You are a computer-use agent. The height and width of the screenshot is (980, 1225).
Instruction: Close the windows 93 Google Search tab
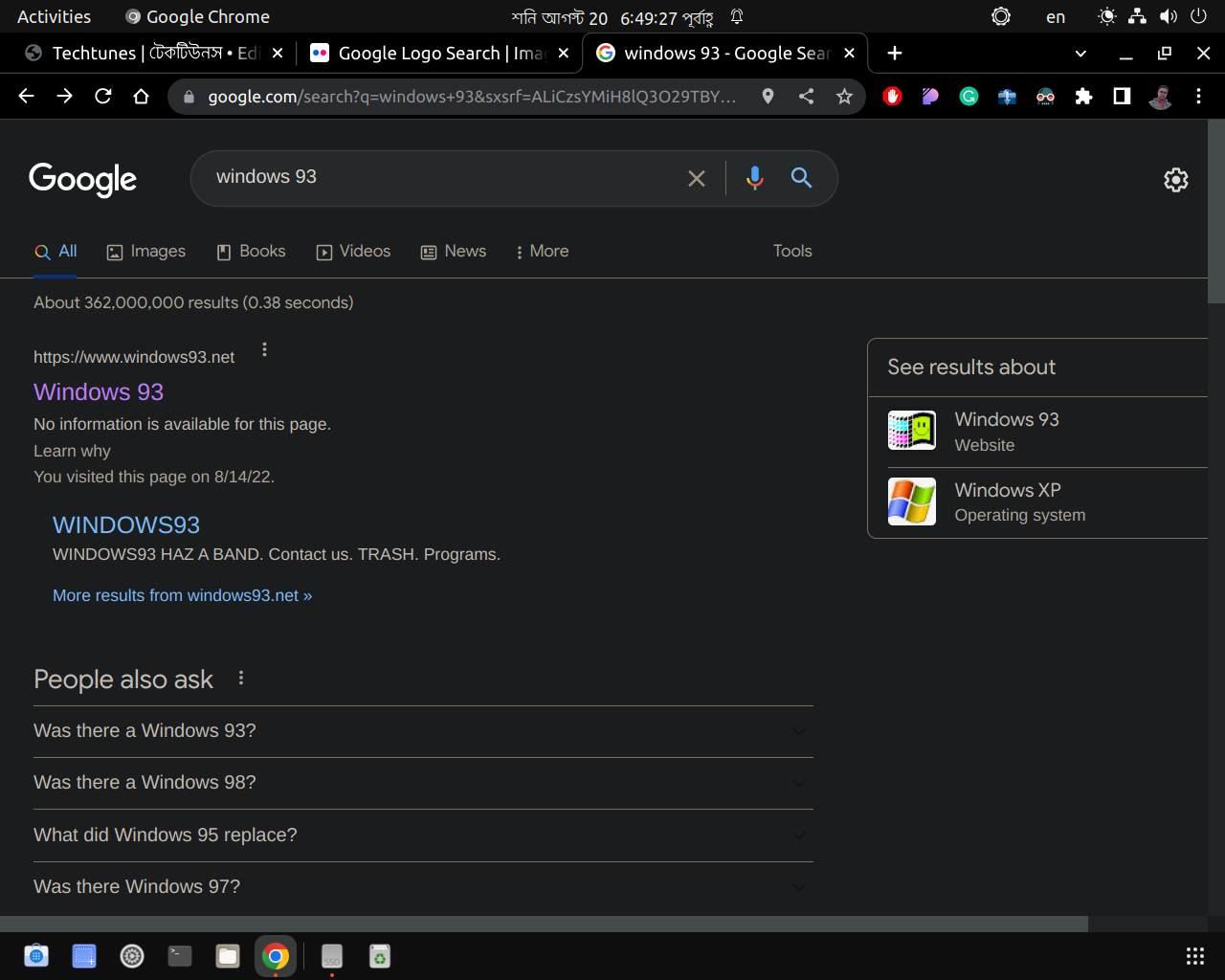click(849, 54)
